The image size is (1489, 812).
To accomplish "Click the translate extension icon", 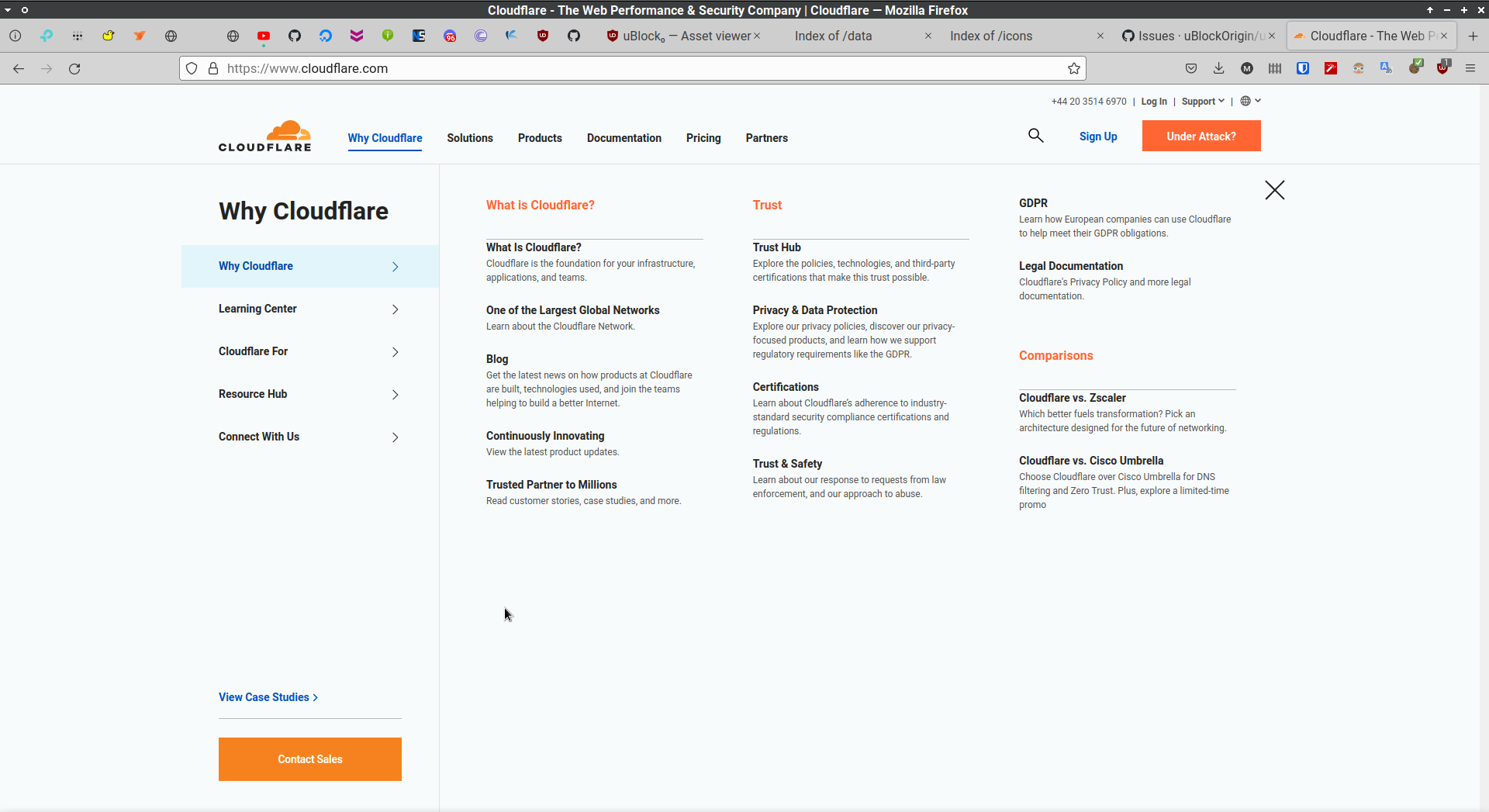I will [1386, 68].
